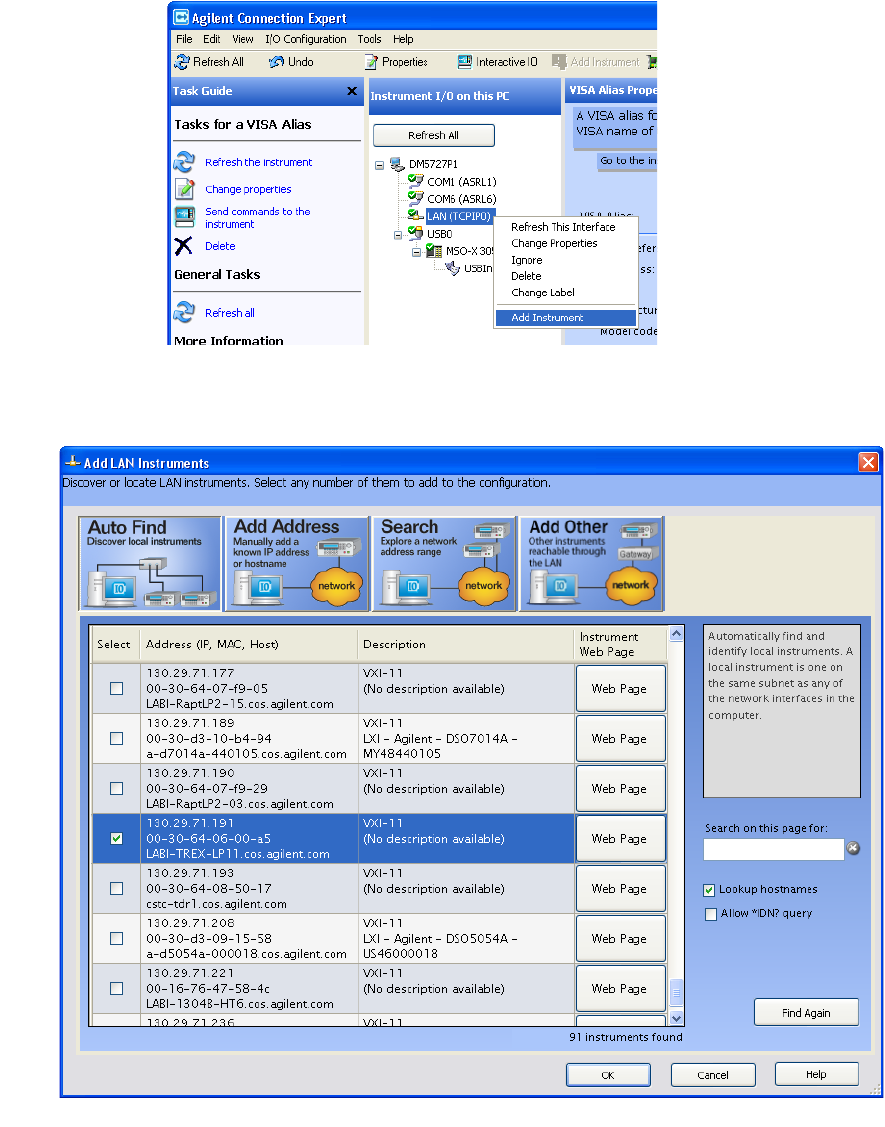Confirm with the OK button

tap(608, 1075)
